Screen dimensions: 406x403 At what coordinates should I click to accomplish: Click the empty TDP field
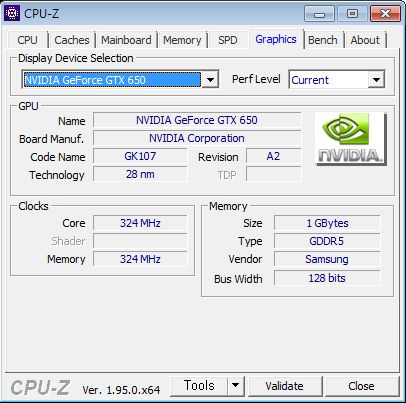(273, 174)
